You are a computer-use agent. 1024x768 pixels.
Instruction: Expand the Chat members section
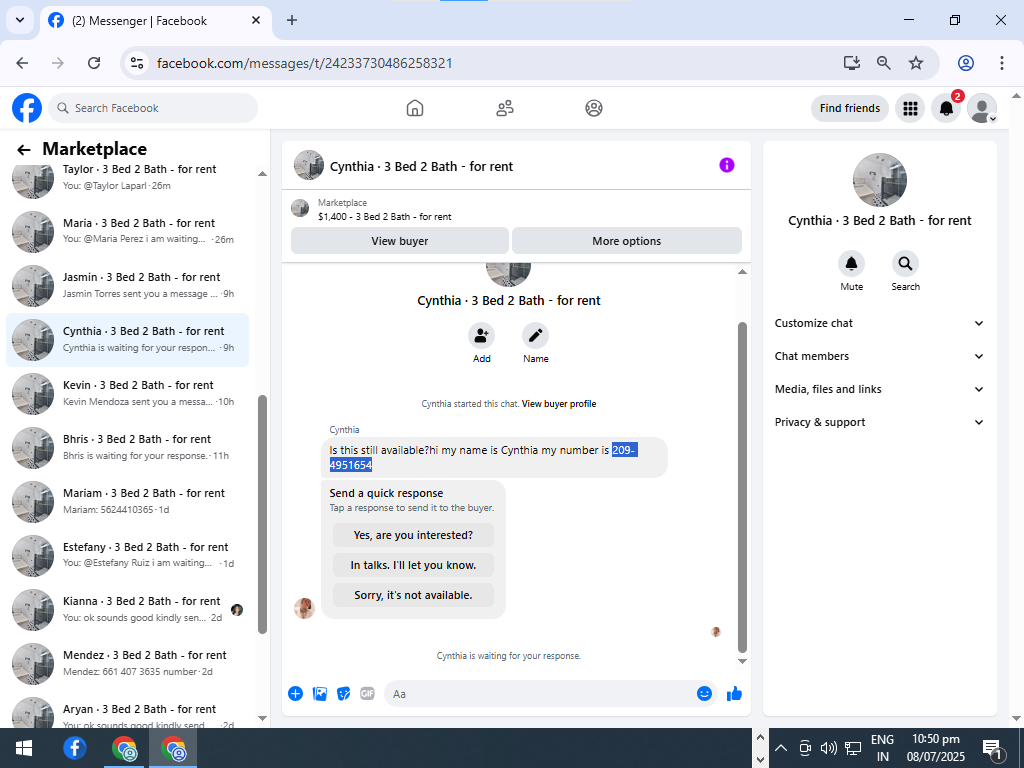click(879, 356)
